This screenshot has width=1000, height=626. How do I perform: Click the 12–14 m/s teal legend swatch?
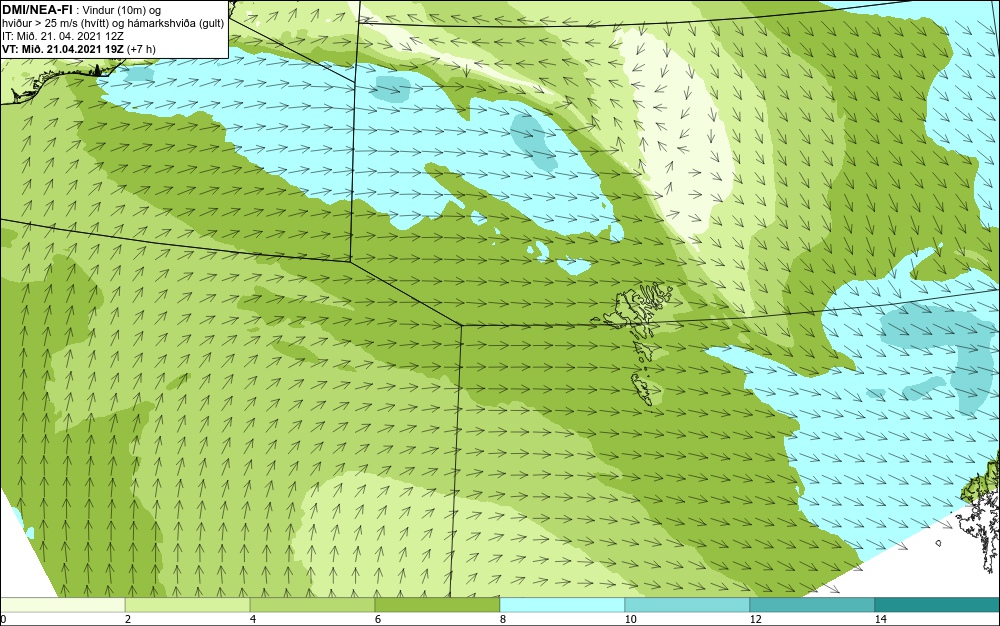tap(812, 605)
